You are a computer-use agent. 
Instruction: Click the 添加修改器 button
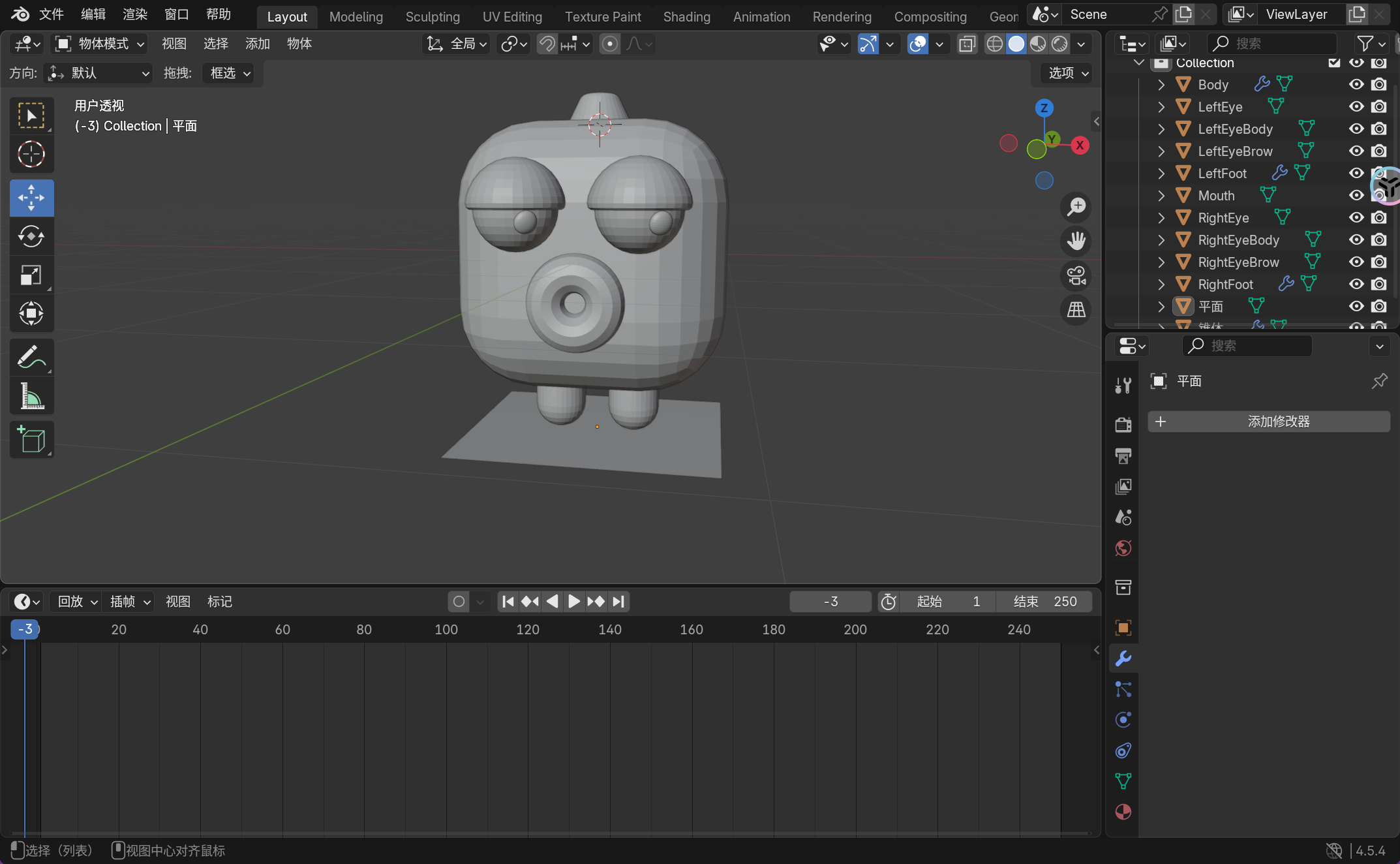tap(1268, 422)
